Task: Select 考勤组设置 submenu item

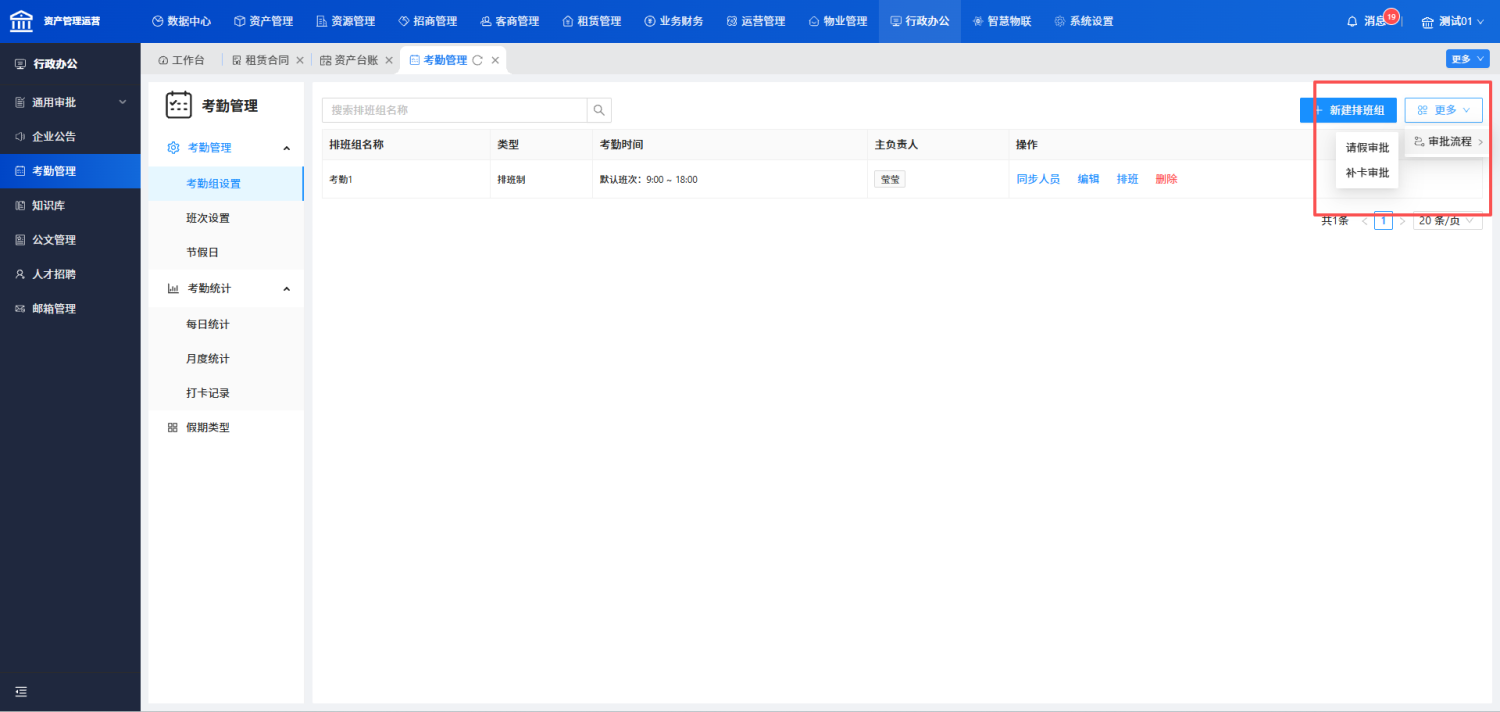Action: (x=226, y=184)
